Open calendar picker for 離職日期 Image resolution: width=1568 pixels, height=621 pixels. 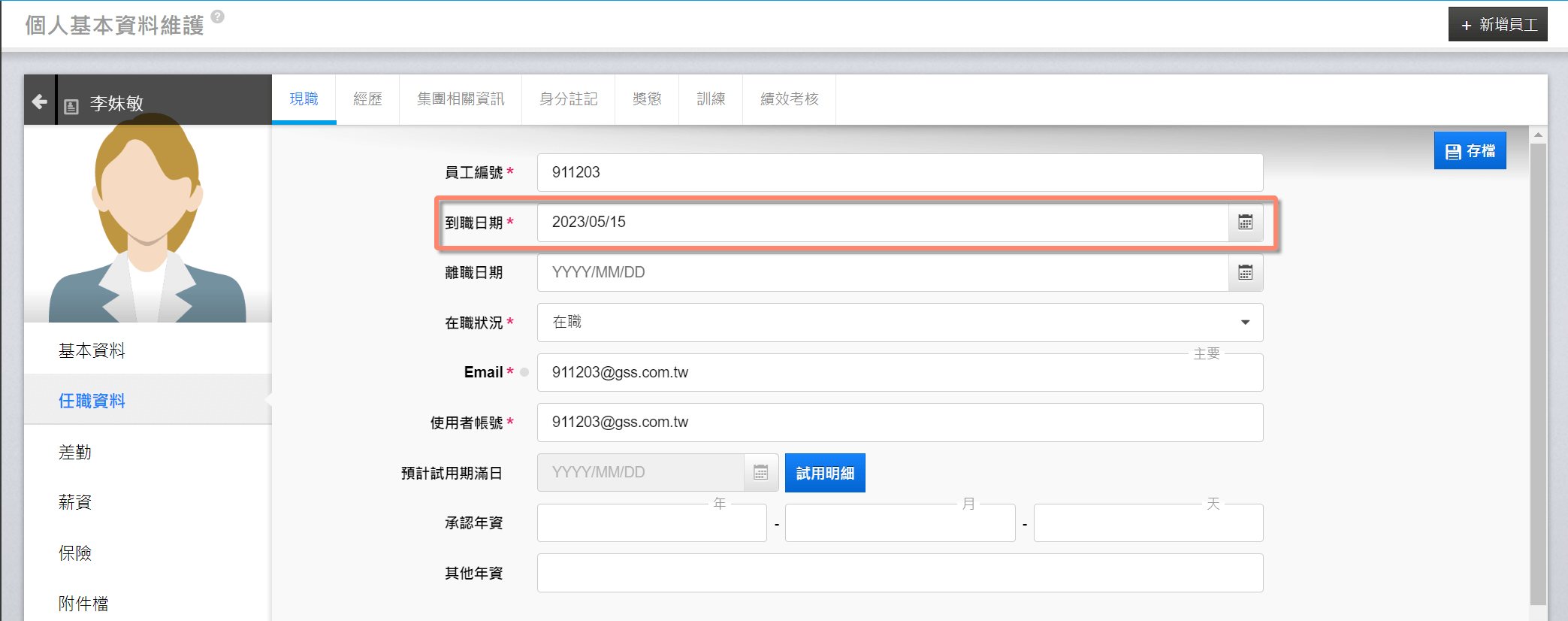coord(1245,273)
